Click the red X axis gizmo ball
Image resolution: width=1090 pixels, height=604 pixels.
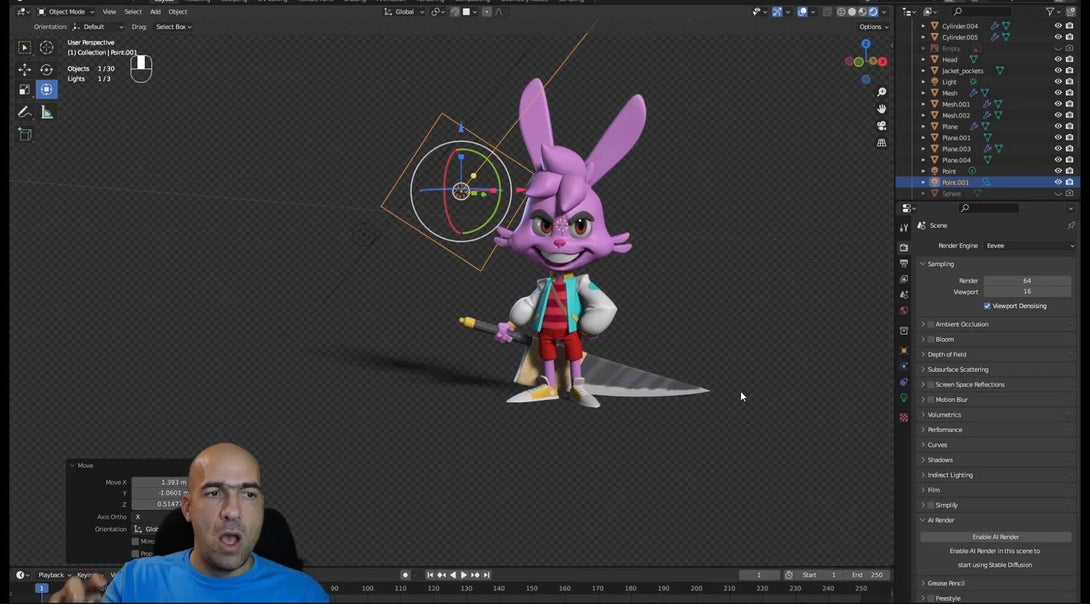click(x=882, y=62)
